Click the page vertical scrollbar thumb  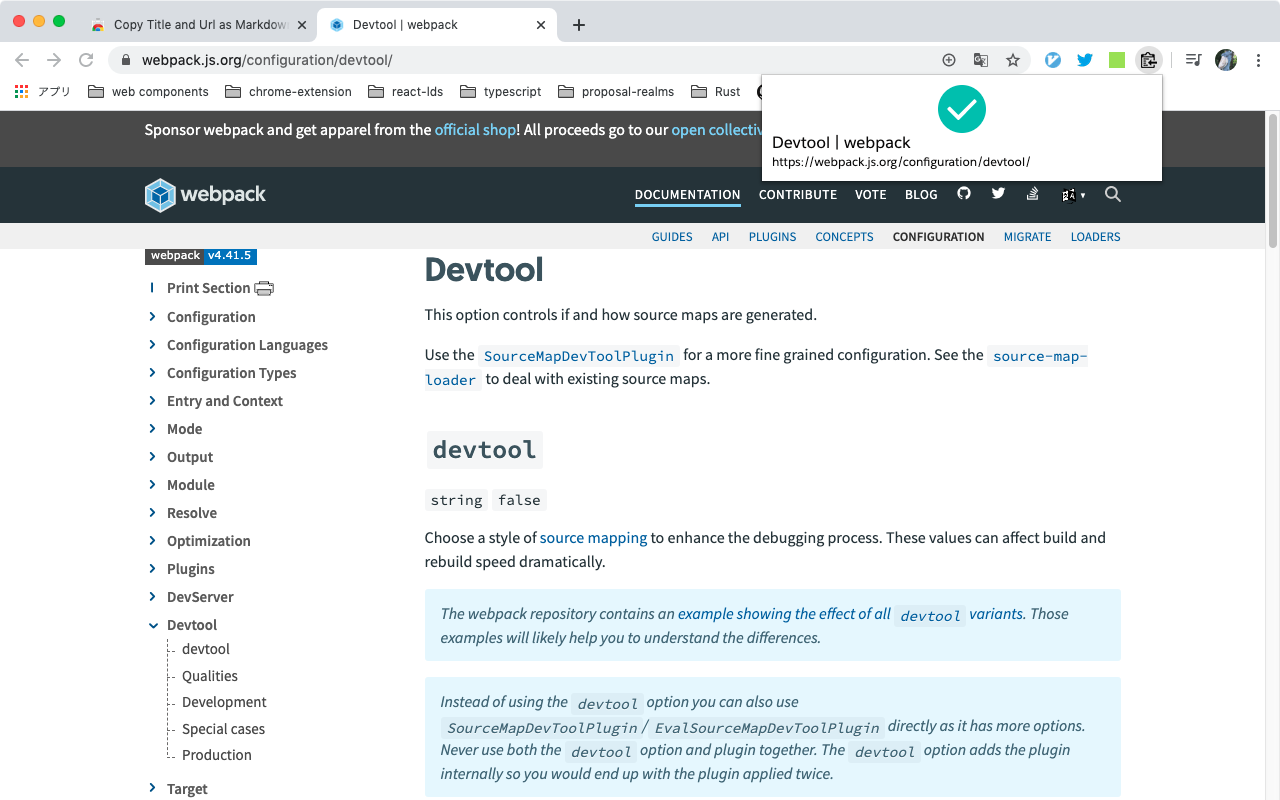click(1273, 180)
